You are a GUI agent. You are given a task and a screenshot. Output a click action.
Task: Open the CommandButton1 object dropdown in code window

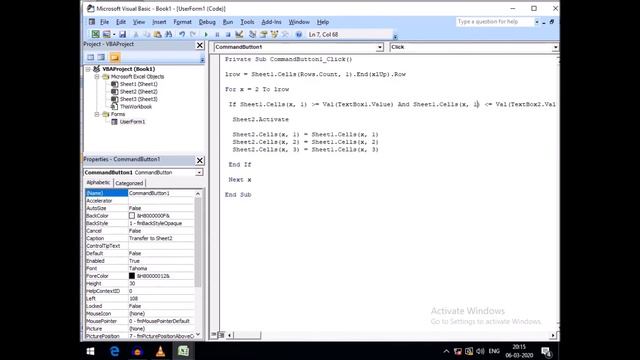coord(380,47)
